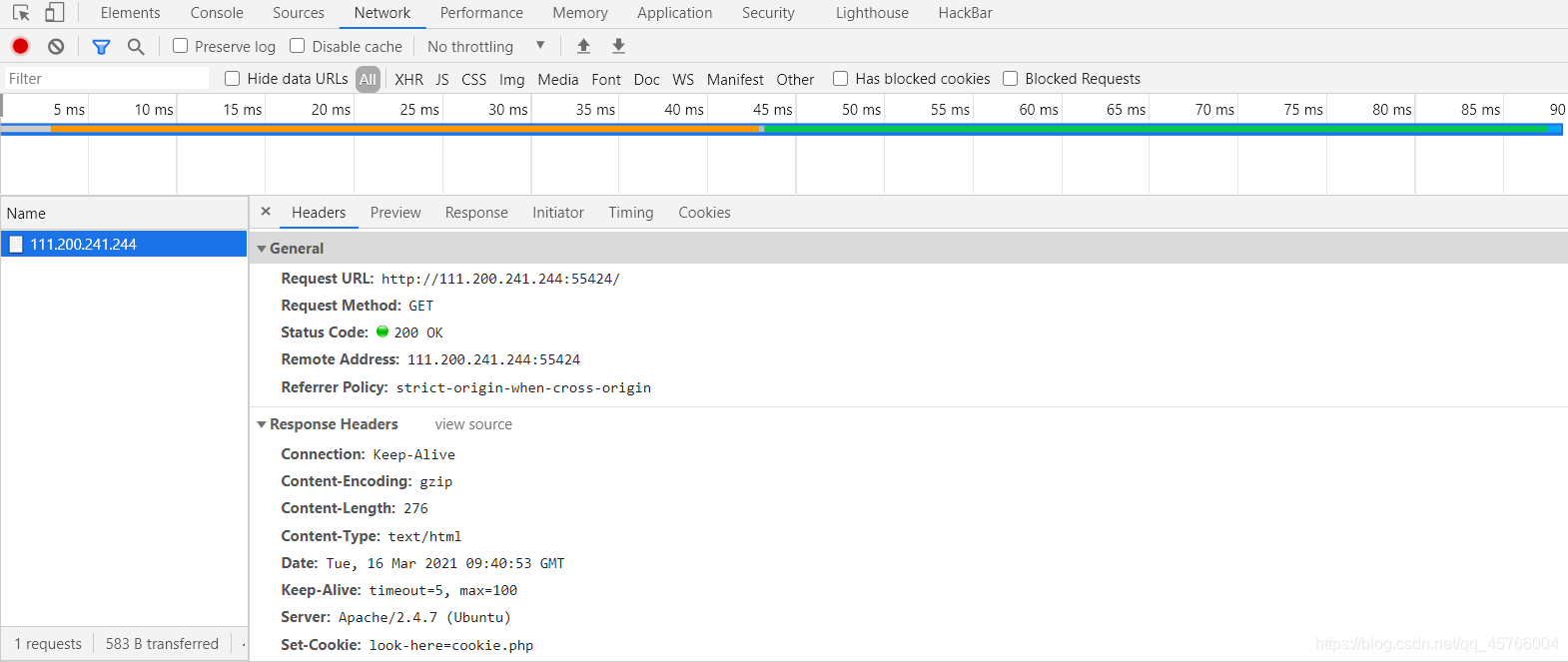Viewport: 1568px width, 662px height.
Task: Check Has blocked cookies
Action: (x=841, y=78)
